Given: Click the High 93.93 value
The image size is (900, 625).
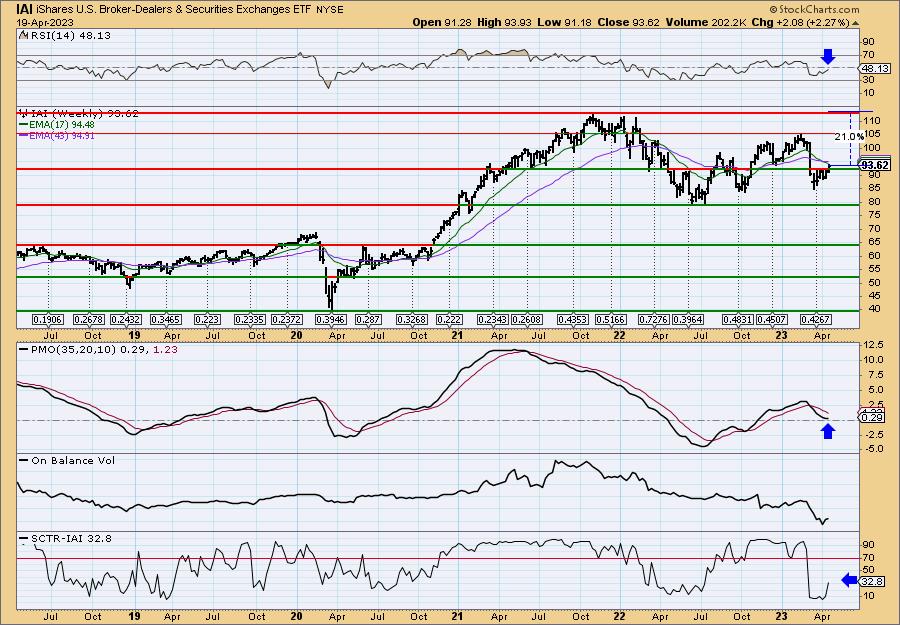Looking at the screenshot, I should click(x=505, y=22).
